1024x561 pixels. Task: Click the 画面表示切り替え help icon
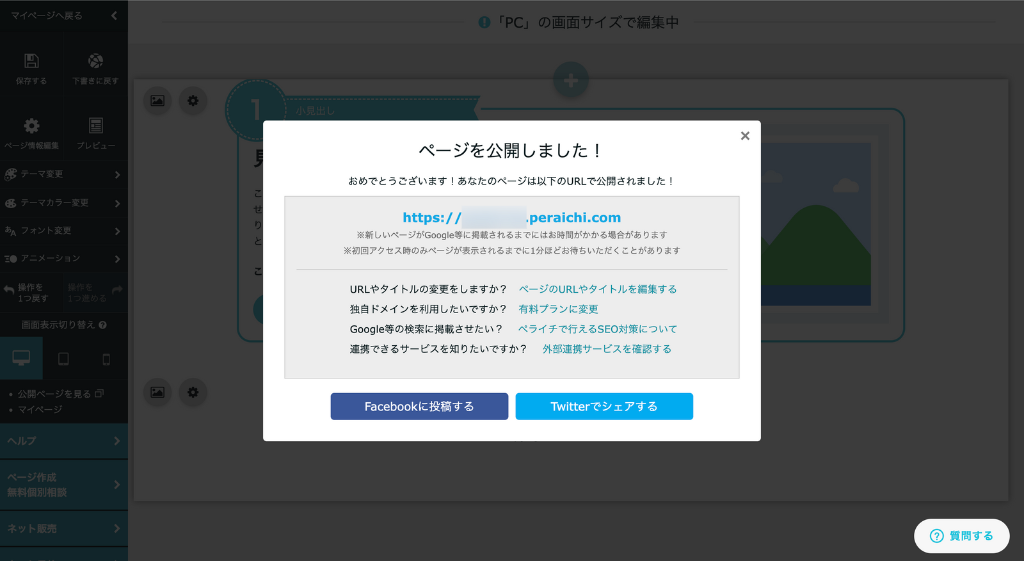tap(103, 325)
